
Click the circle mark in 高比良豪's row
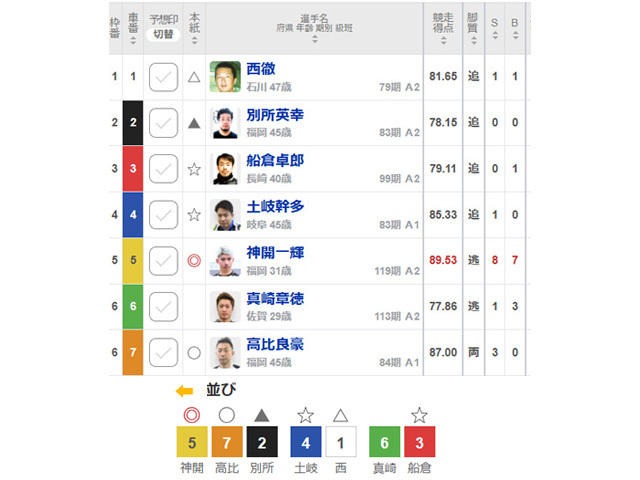(194, 353)
